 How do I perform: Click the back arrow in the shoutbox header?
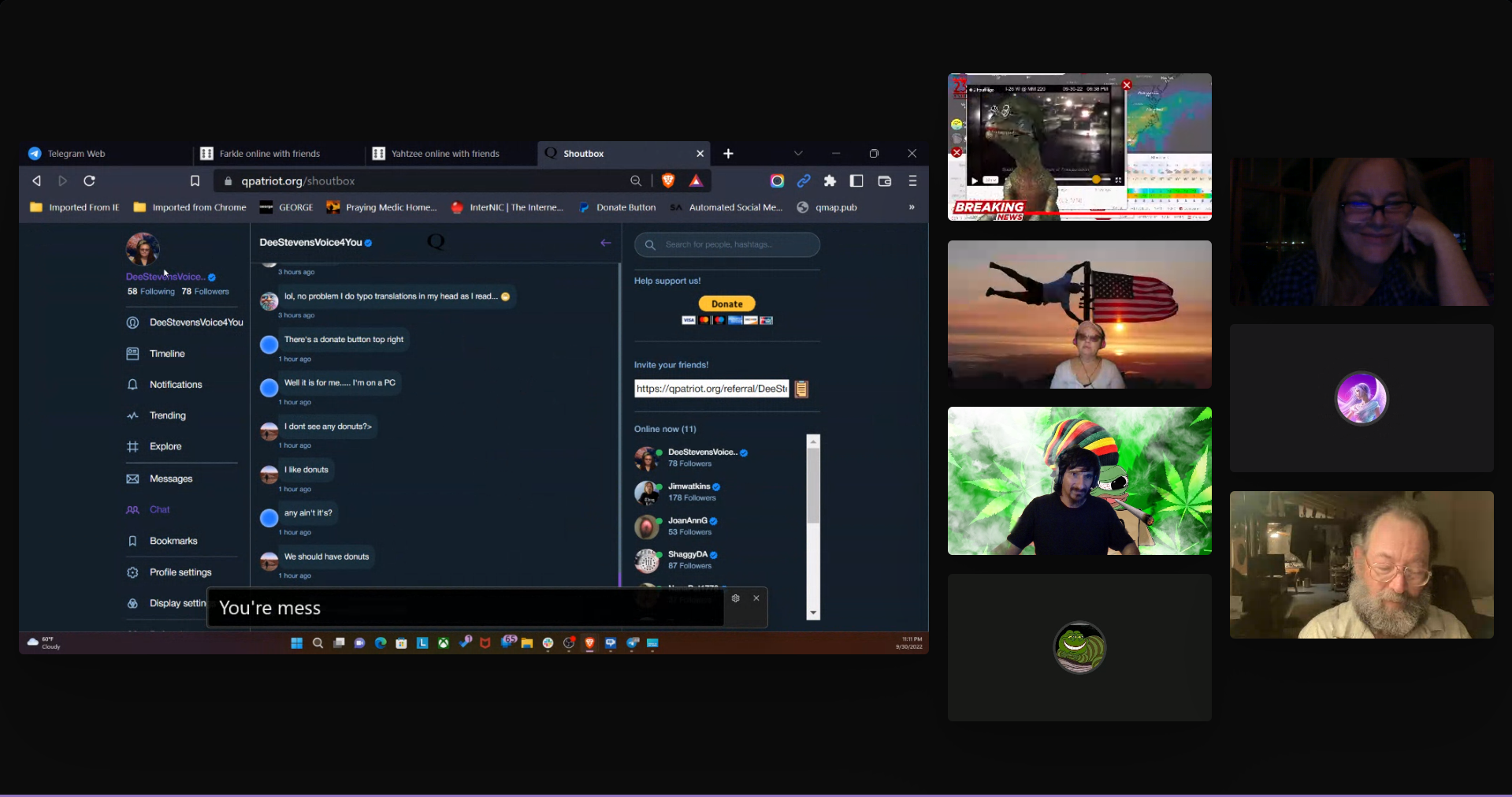tap(605, 243)
